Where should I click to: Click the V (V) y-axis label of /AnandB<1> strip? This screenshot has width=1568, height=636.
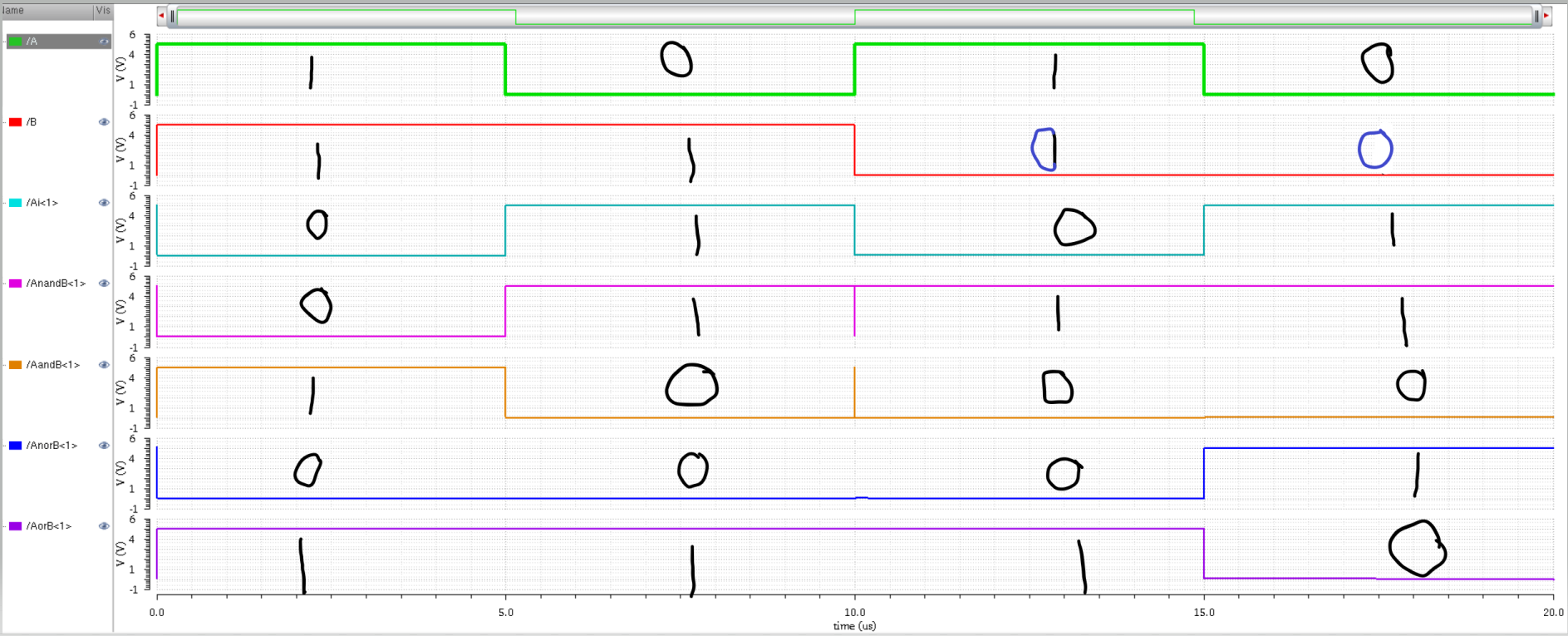point(120,311)
